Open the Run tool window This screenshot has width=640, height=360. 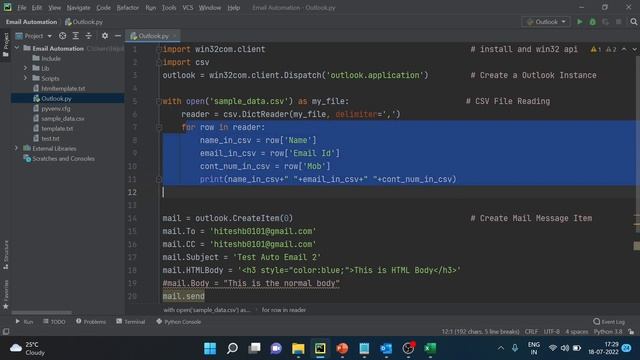[x=24, y=322]
